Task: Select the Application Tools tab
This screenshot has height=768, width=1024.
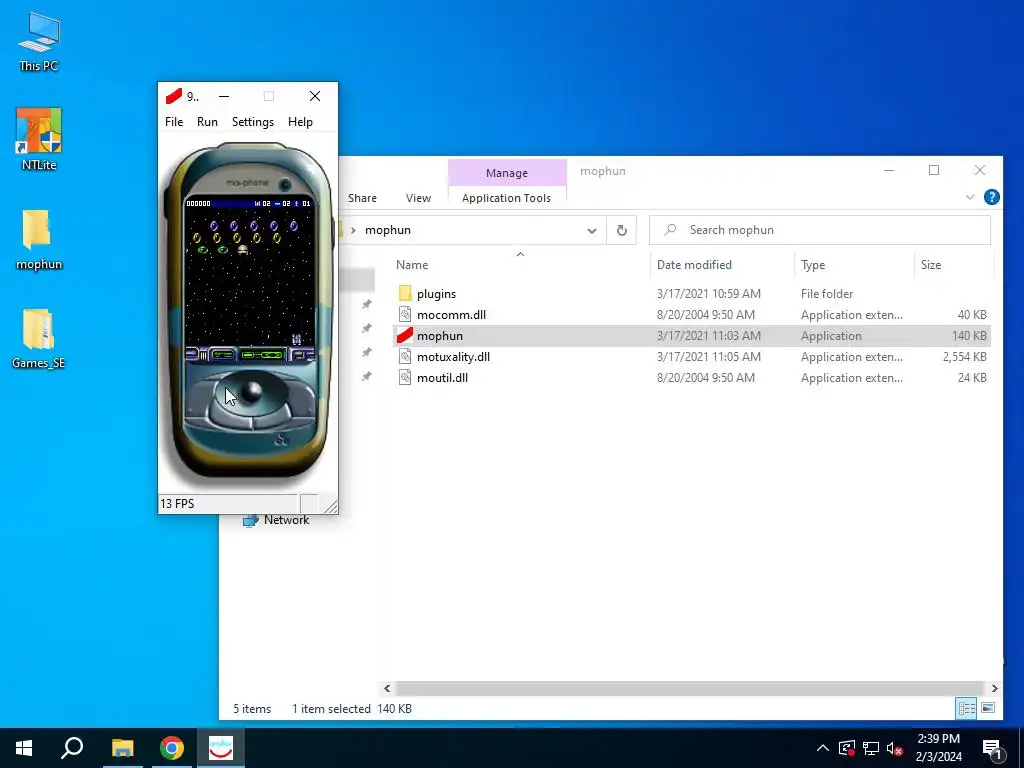Action: pyautogui.click(x=506, y=198)
